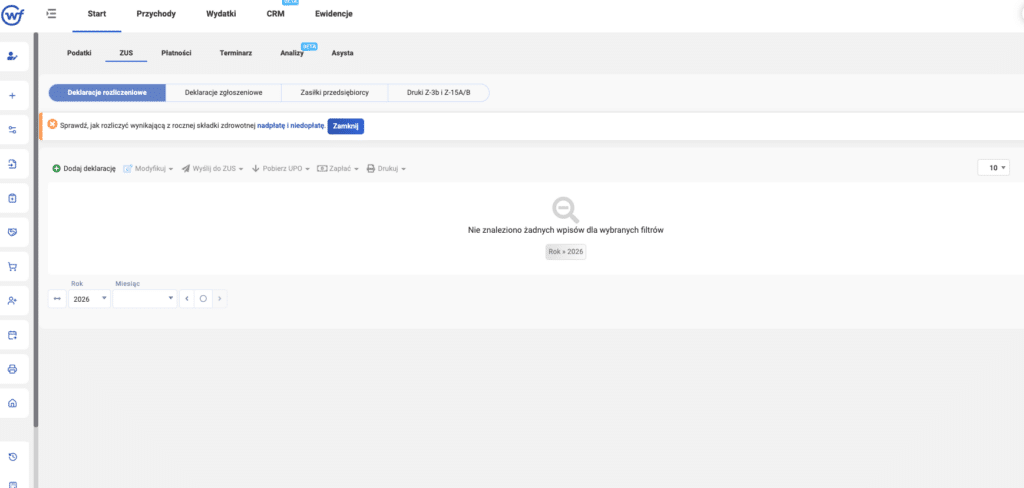Image resolution: width=1024 pixels, height=488 pixels.
Task: Open the Przychody main menu
Action: [x=156, y=14]
